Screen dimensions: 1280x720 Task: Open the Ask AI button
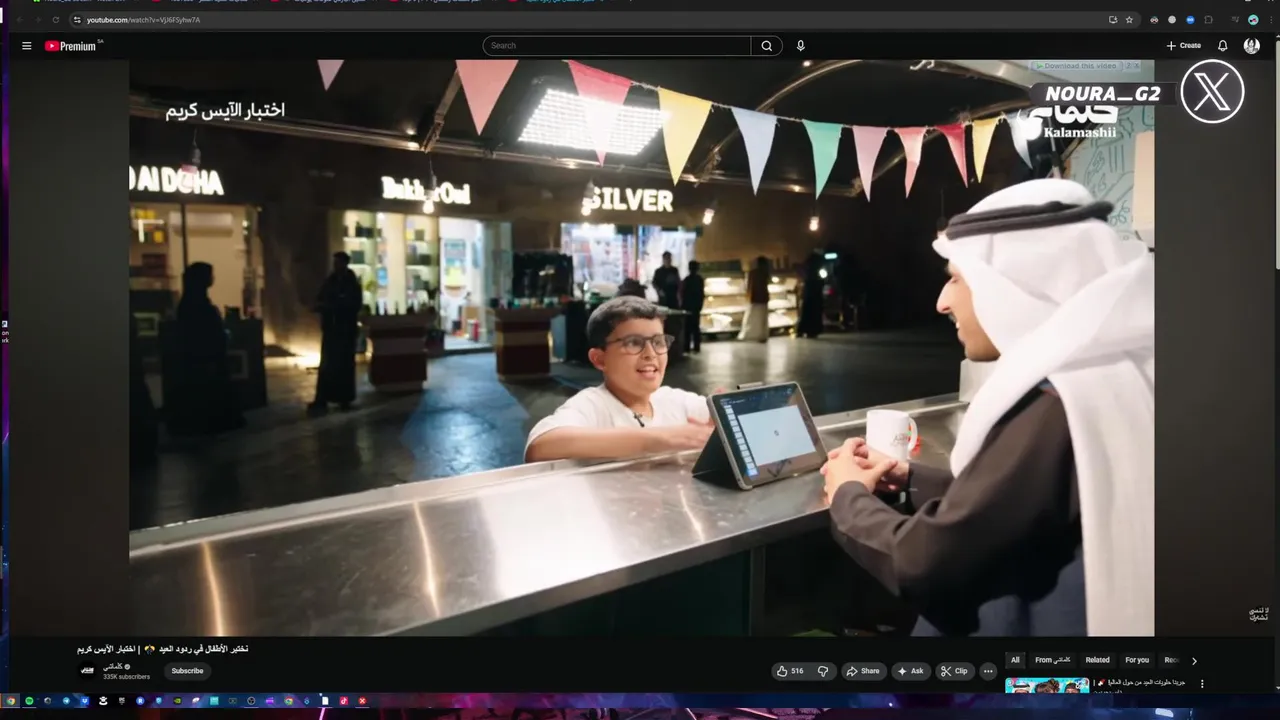tap(910, 671)
